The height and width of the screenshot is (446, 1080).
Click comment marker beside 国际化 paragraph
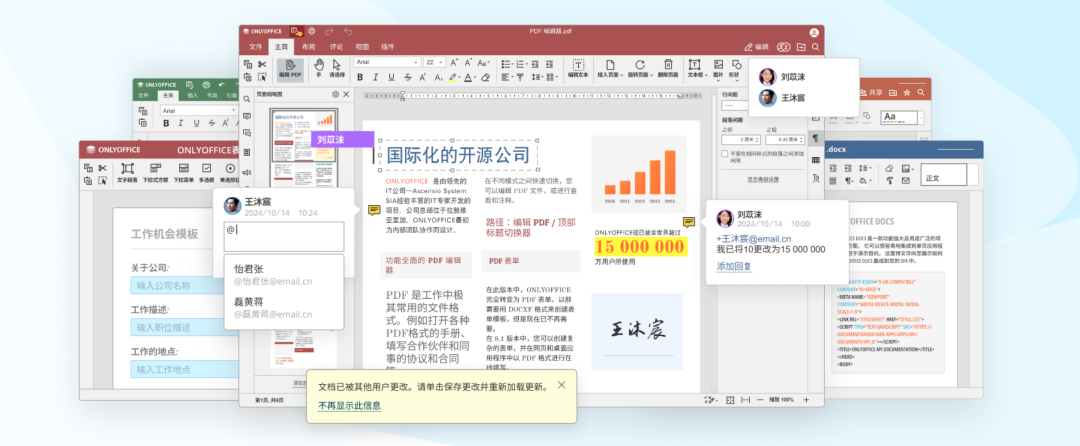(375, 210)
